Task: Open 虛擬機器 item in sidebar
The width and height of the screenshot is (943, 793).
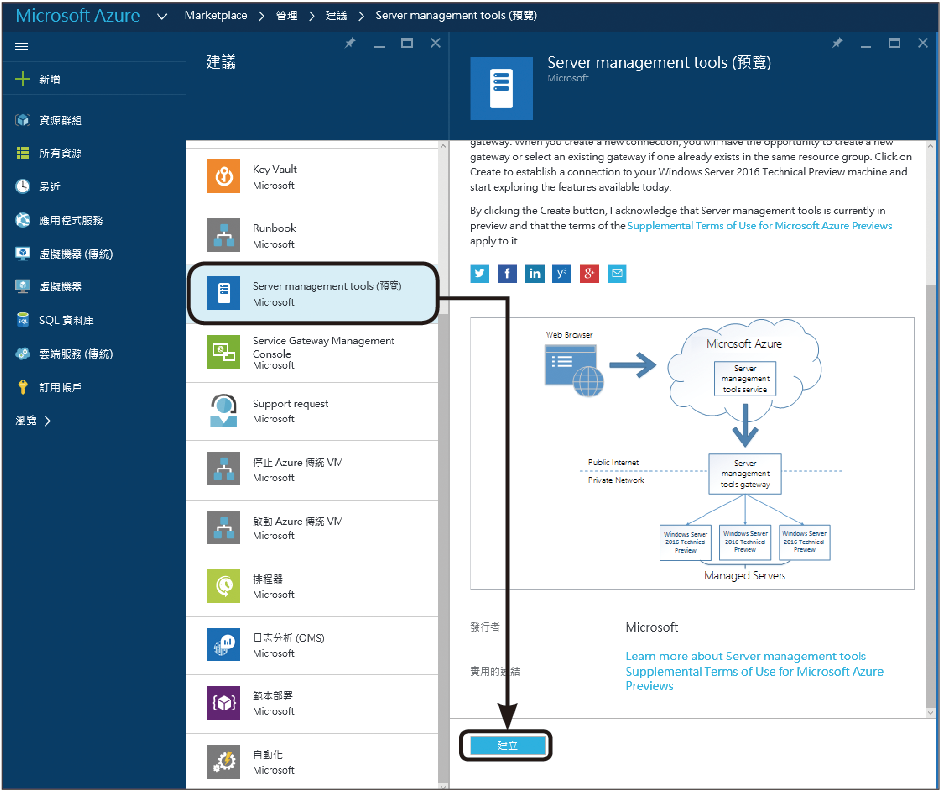Action: pos(60,287)
